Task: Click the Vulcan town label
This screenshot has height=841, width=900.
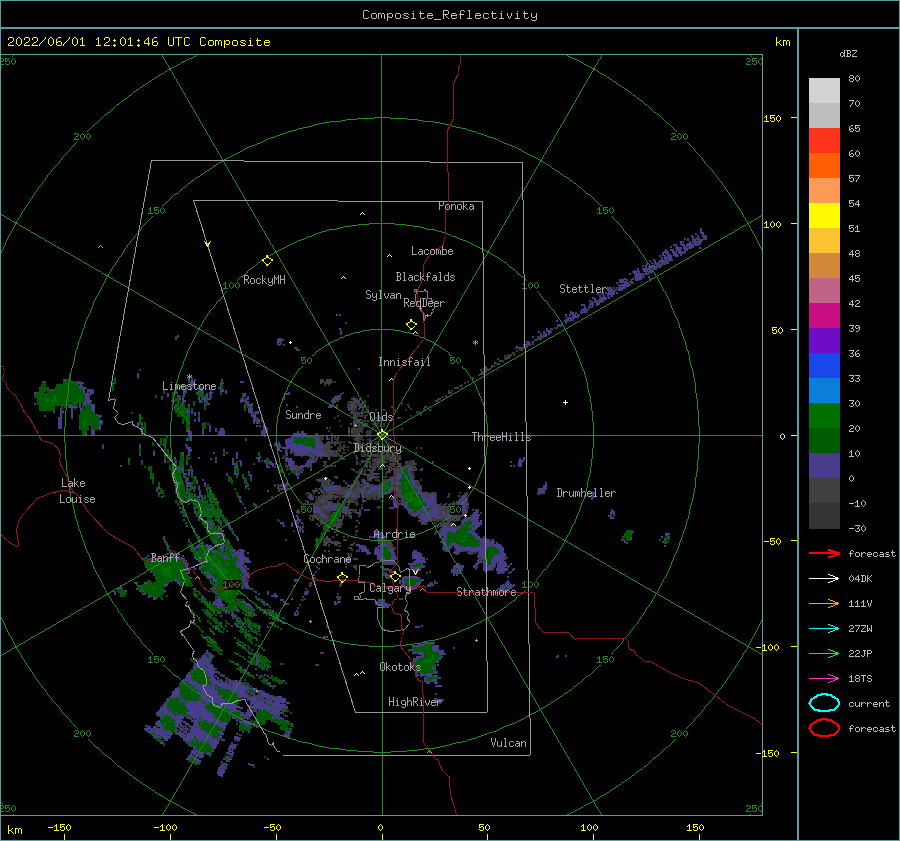Action: [x=508, y=743]
